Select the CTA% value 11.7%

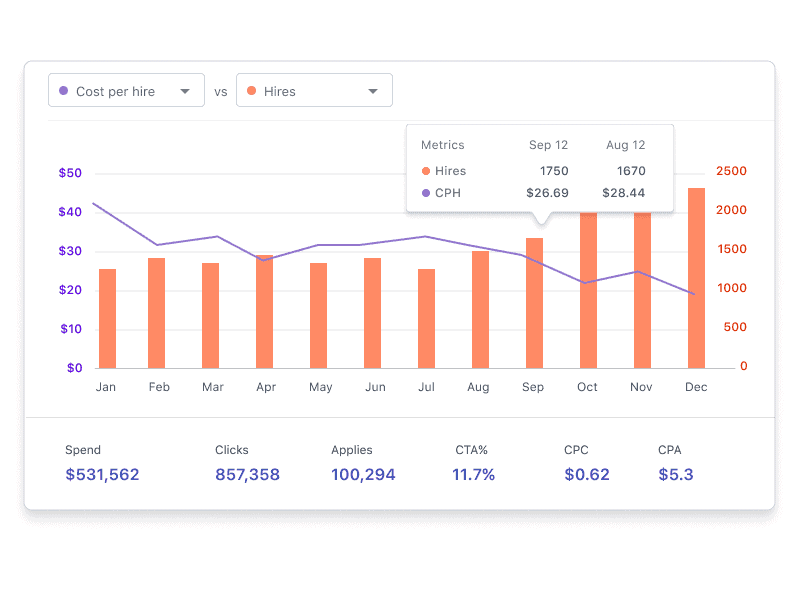point(473,475)
